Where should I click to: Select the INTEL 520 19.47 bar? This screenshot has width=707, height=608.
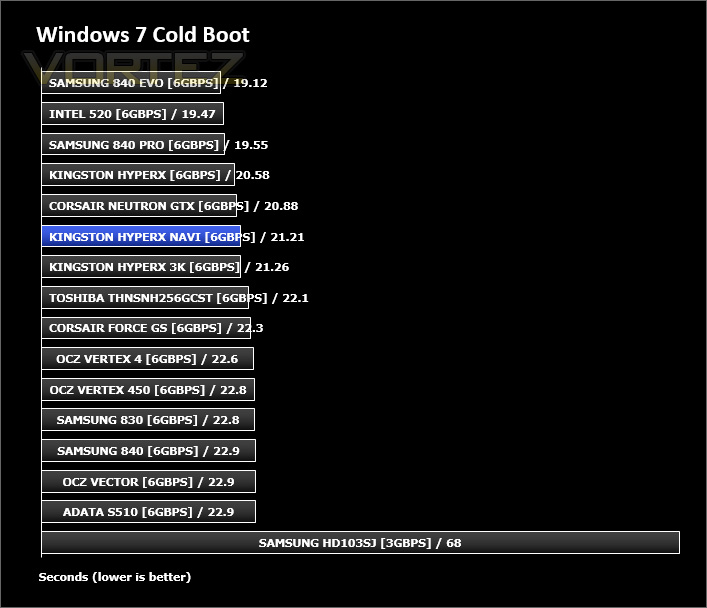coord(133,114)
